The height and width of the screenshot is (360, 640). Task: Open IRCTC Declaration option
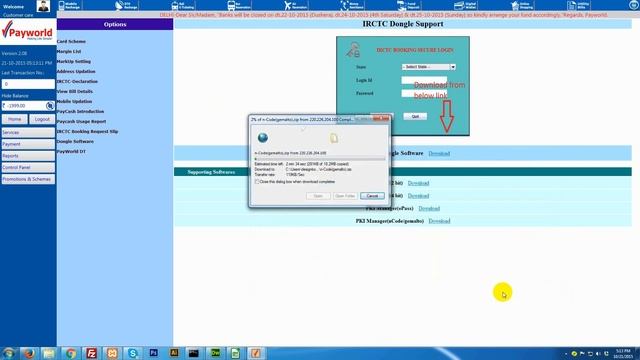[x=78, y=82]
